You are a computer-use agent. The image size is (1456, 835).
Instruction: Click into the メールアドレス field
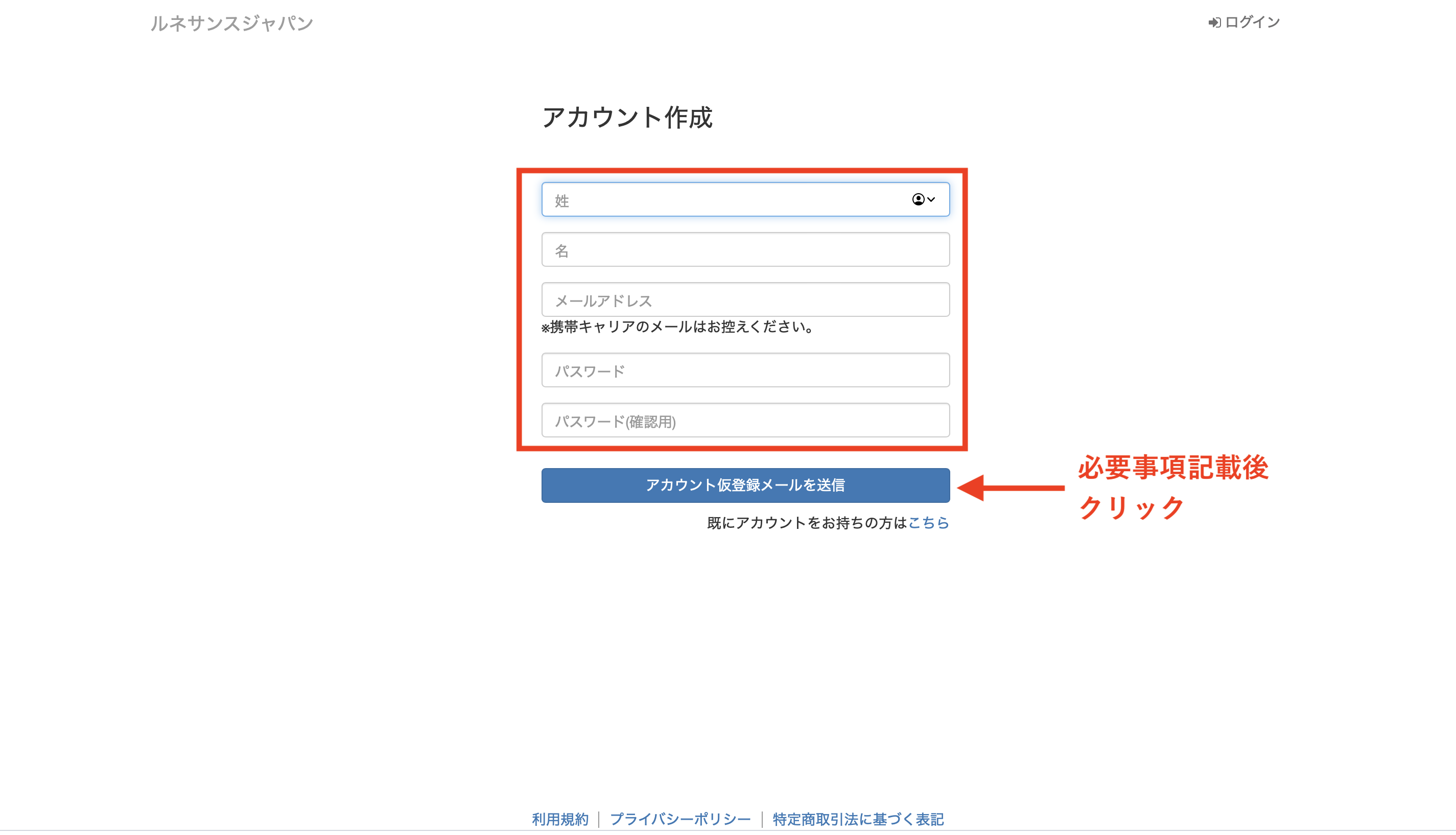pyautogui.click(x=745, y=300)
